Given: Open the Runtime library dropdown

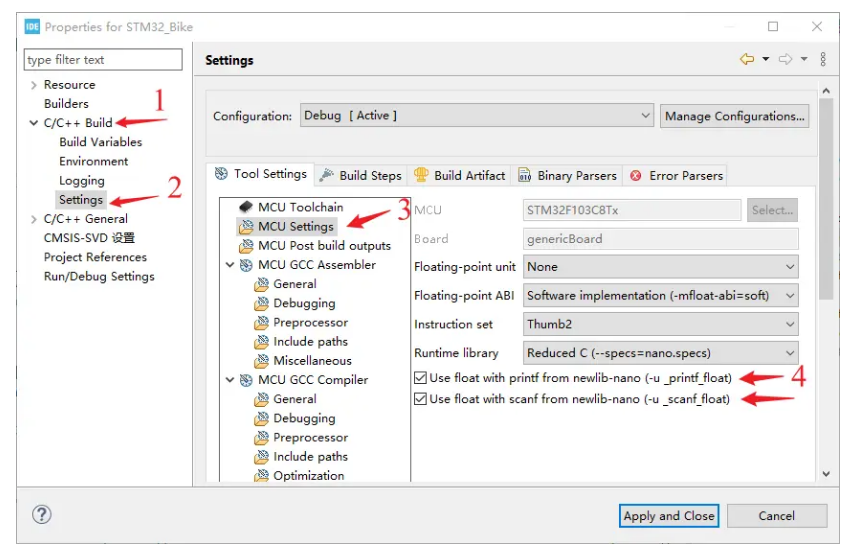Looking at the screenshot, I should (660, 353).
